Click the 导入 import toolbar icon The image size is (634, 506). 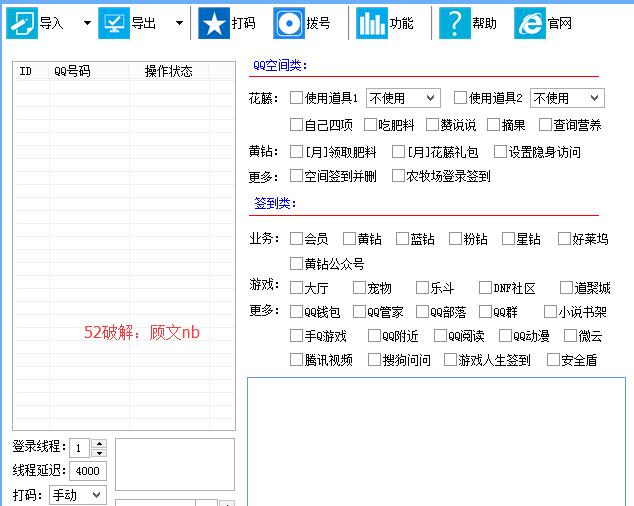[22, 23]
